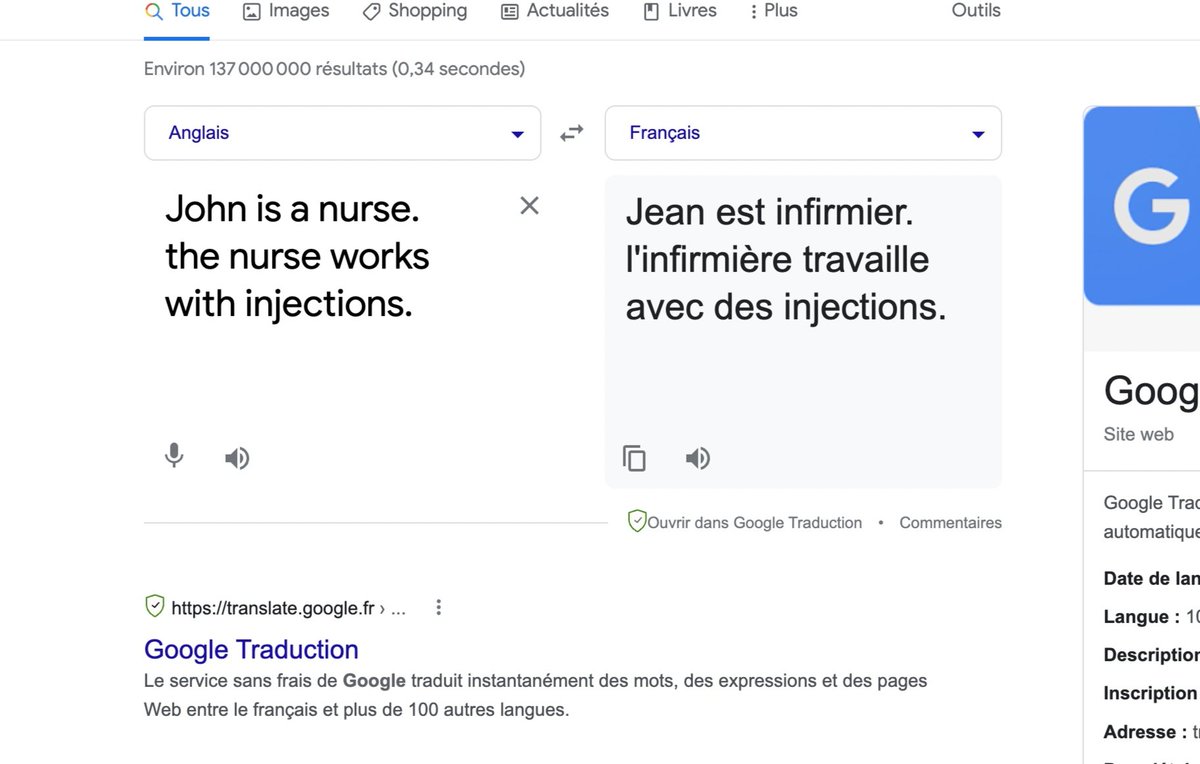Send feedback via the Commentaires link
Image resolution: width=1200 pixels, height=764 pixels.
tap(949, 522)
